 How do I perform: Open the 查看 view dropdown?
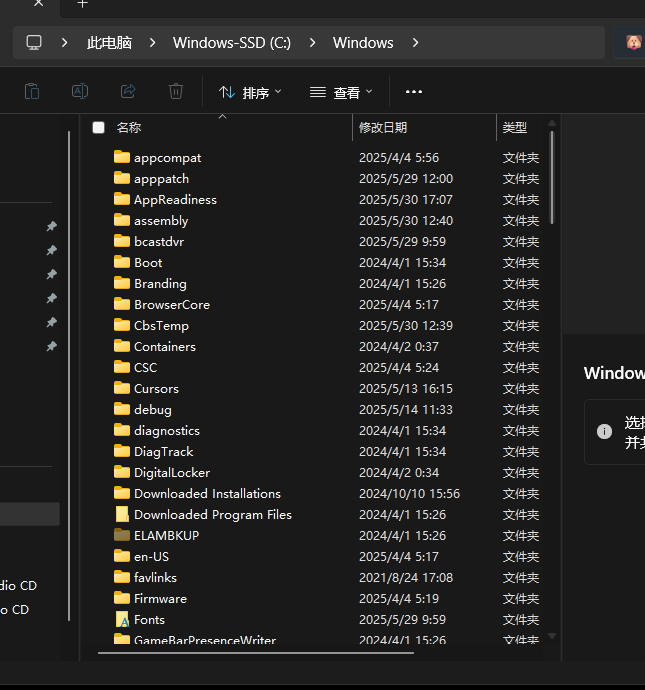(x=341, y=92)
